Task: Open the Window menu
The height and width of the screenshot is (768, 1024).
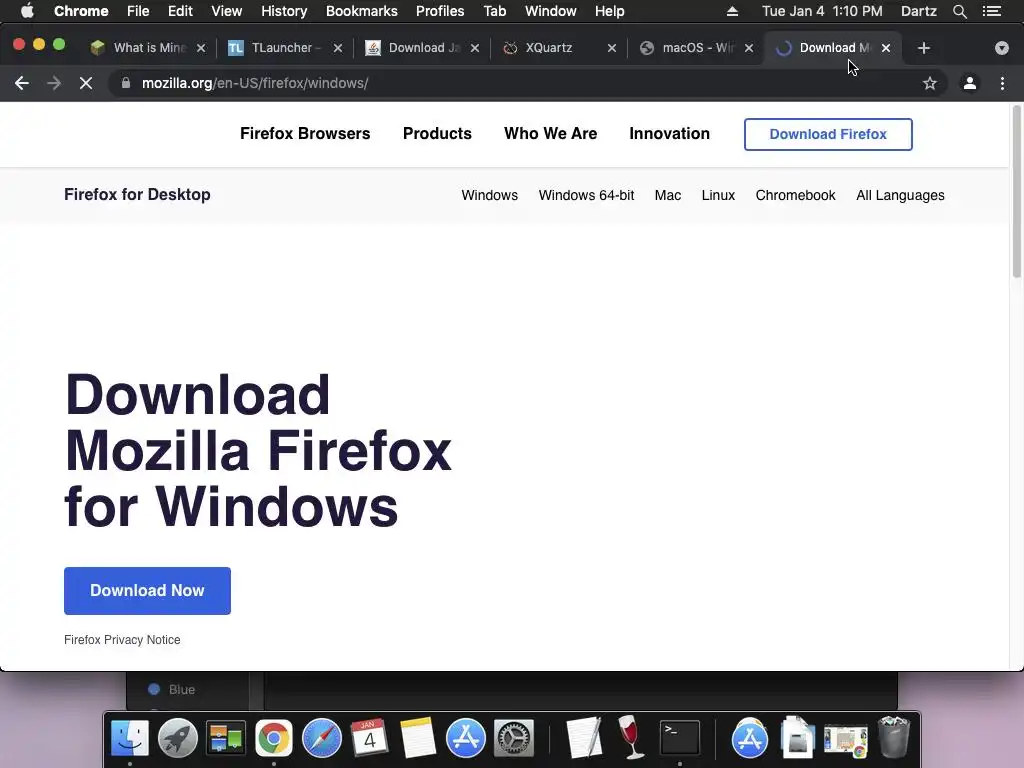Action: click(551, 11)
